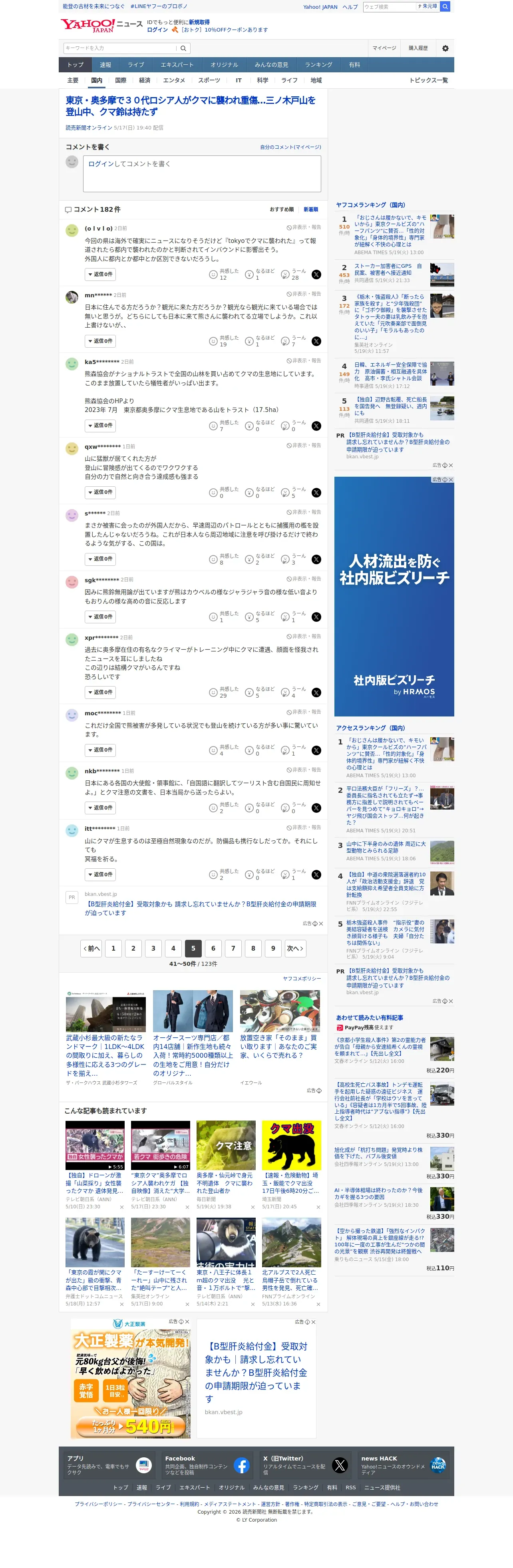The image size is (513, 1568).
Task: Click なるほど icon on moc********'s comment
Action: (249, 750)
